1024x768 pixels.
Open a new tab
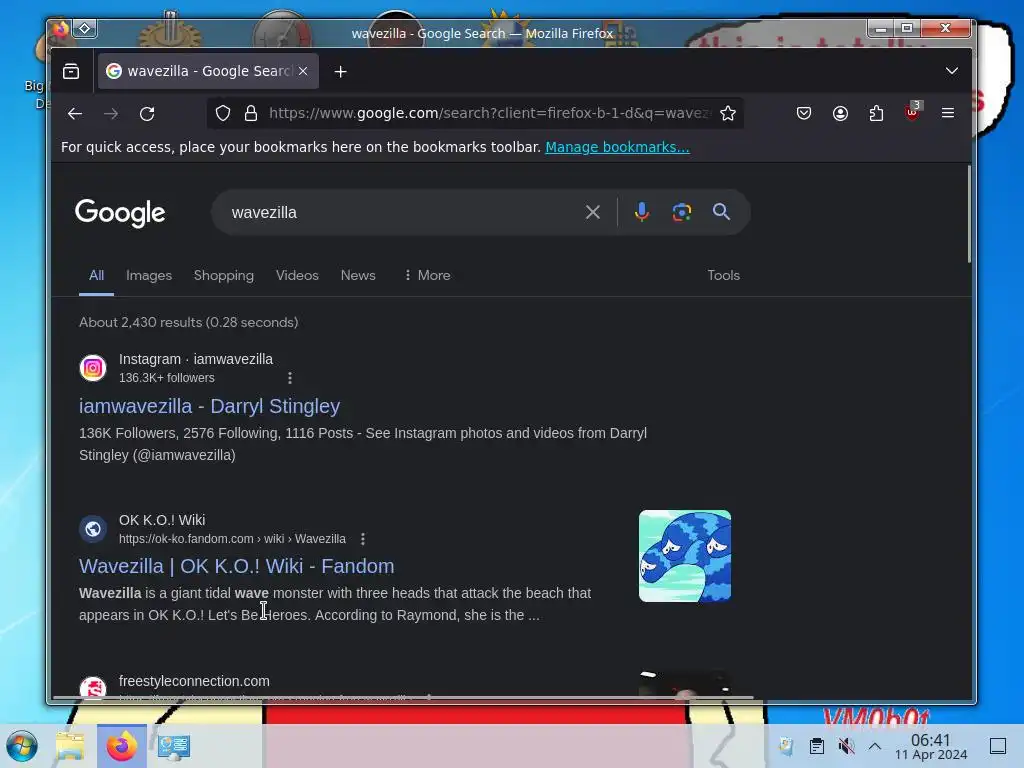pyautogui.click(x=340, y=72)
